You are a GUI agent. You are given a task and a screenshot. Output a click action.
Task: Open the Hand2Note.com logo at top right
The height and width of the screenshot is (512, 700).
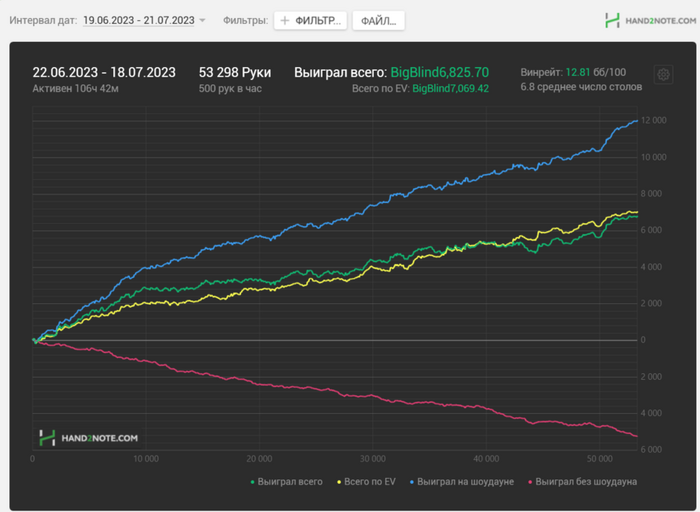[650, 21]
